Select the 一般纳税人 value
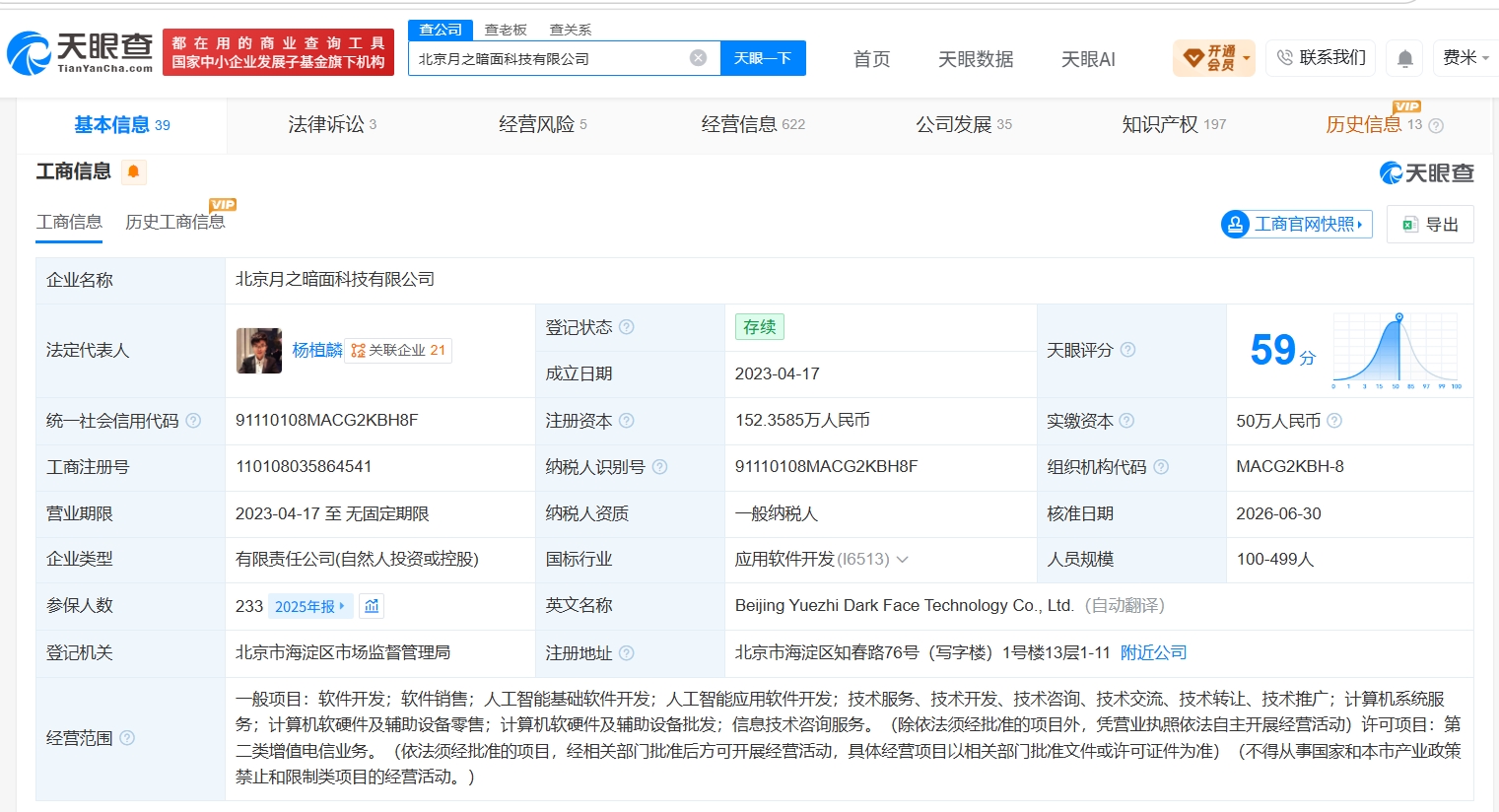Viewport: 1499px width, 812px height. click(777, 513)
